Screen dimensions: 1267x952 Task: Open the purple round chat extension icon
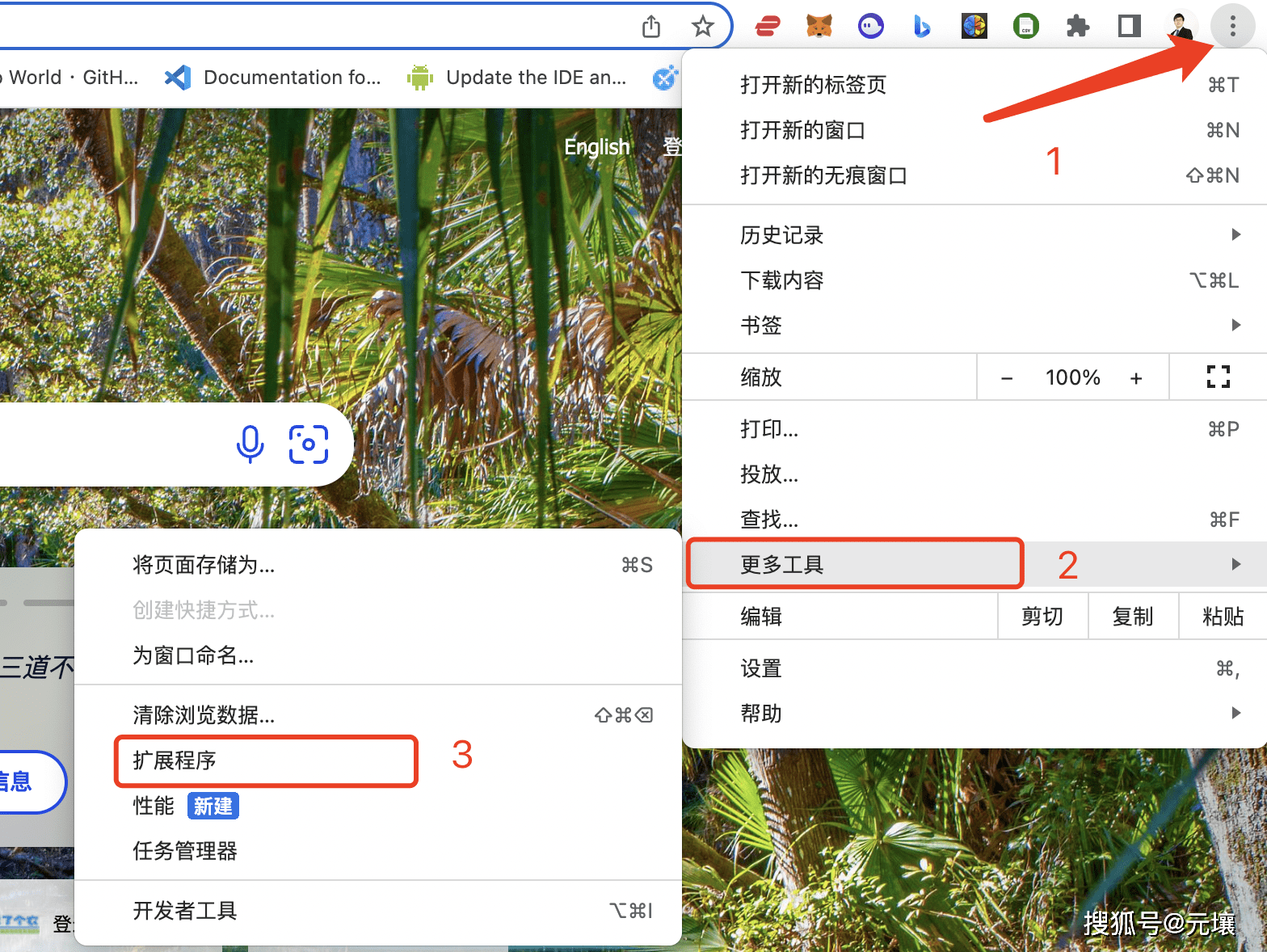[870, 27]
